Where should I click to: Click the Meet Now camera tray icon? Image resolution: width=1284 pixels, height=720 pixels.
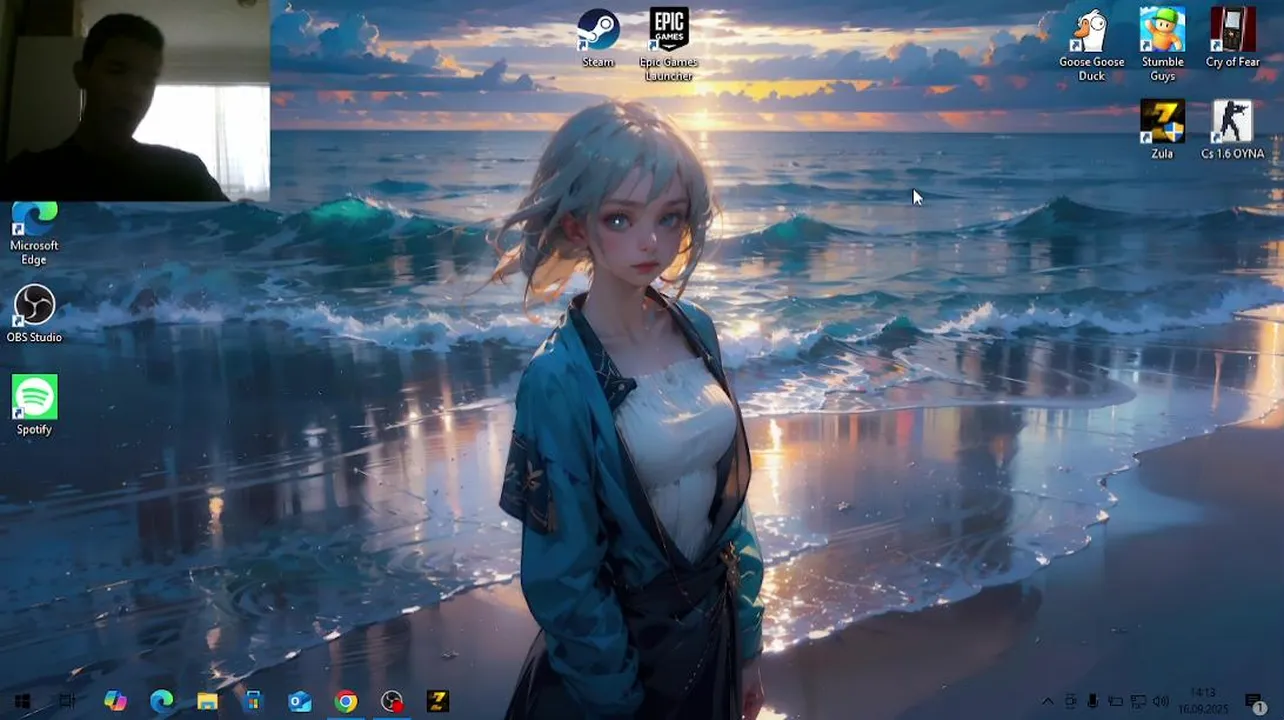1070,702
